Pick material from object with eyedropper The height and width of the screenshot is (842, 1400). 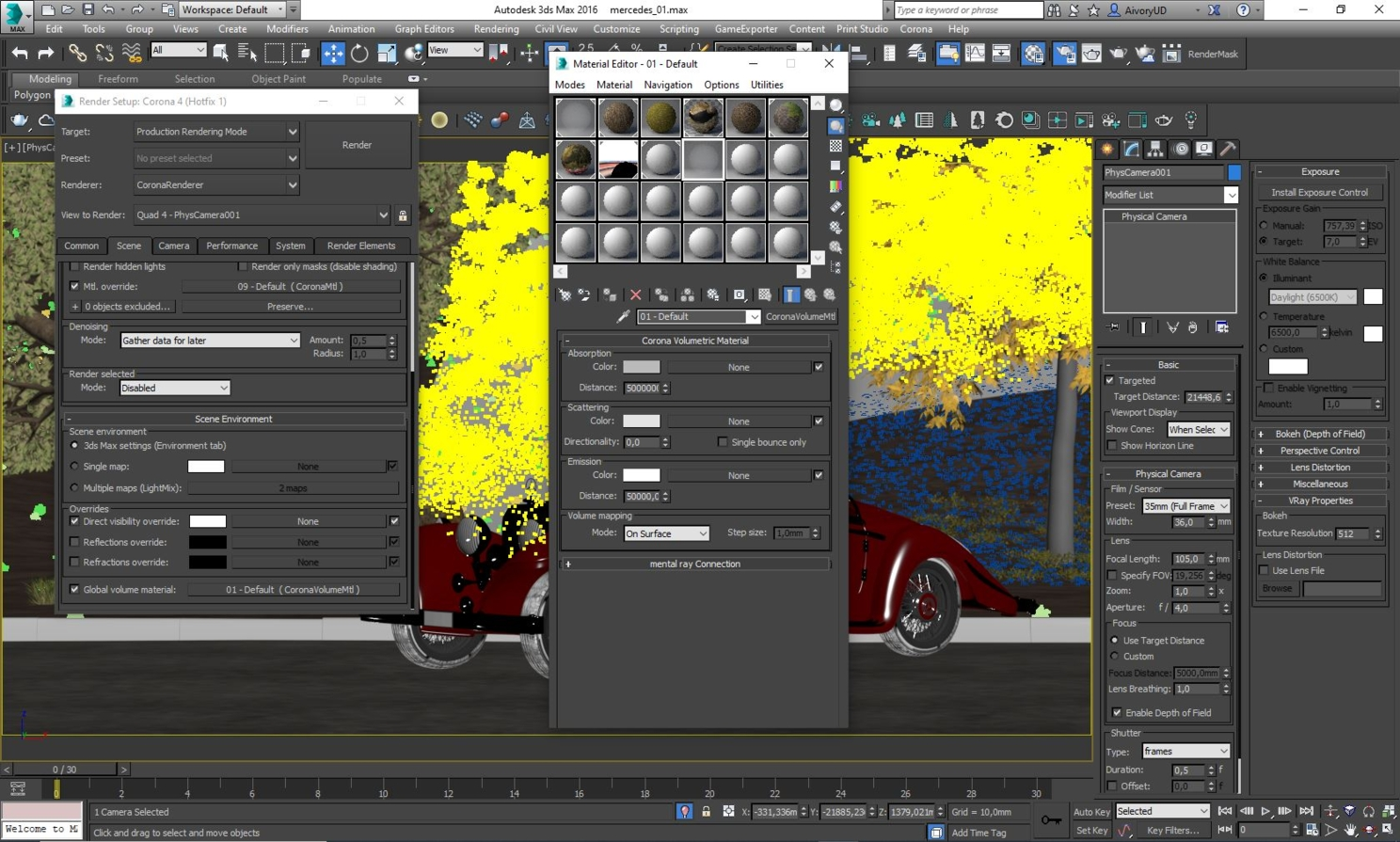click(623, 317)
